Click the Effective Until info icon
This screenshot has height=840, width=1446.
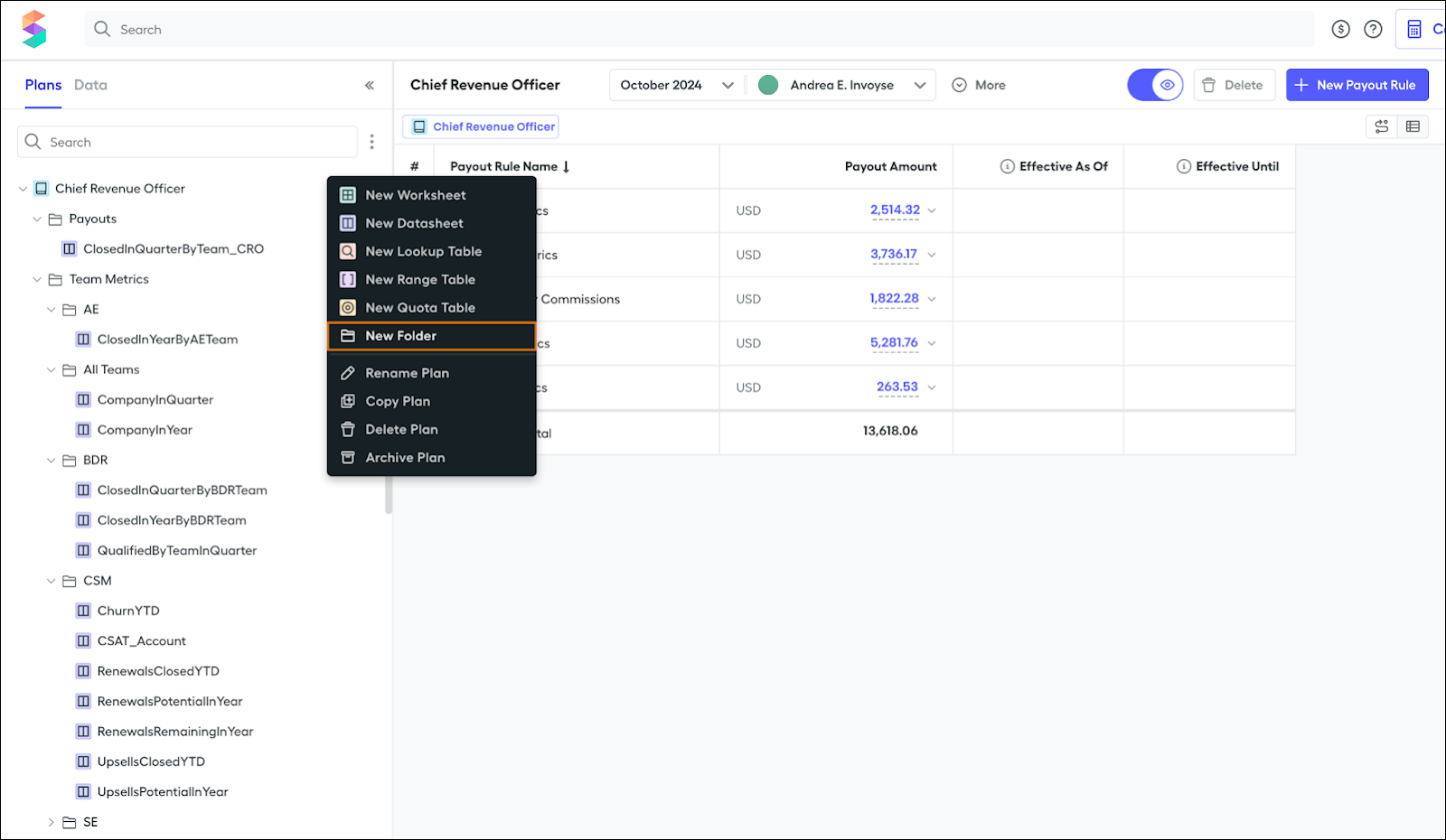[1183, 166]
